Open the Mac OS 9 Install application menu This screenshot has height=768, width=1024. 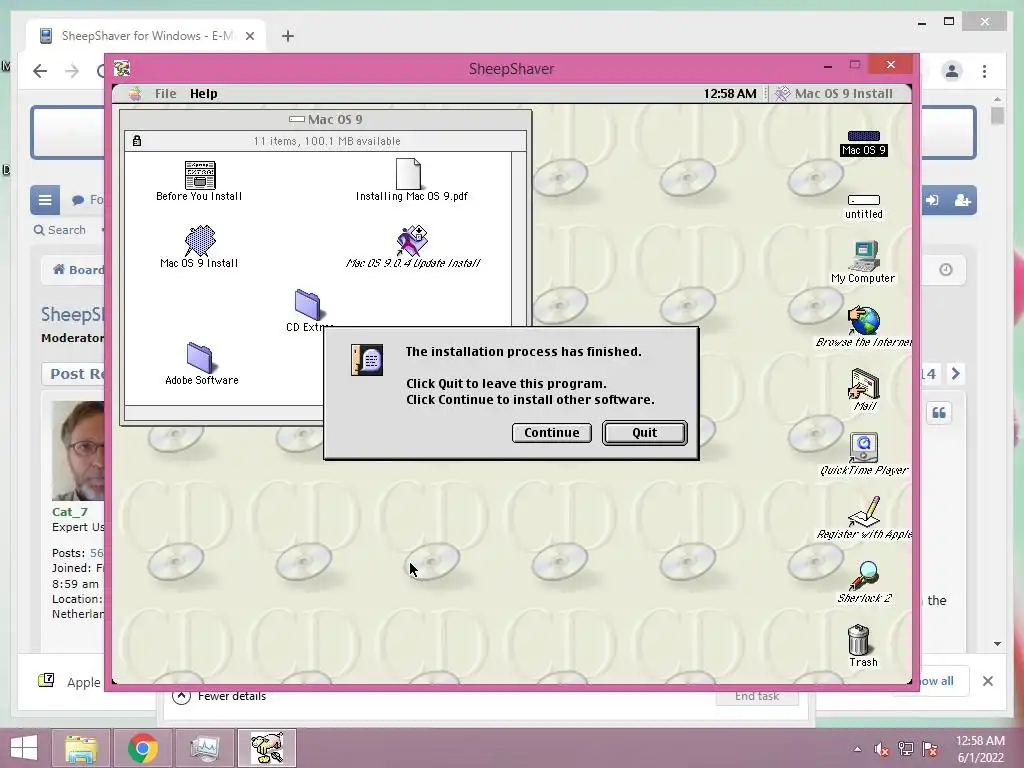point(834,93)
